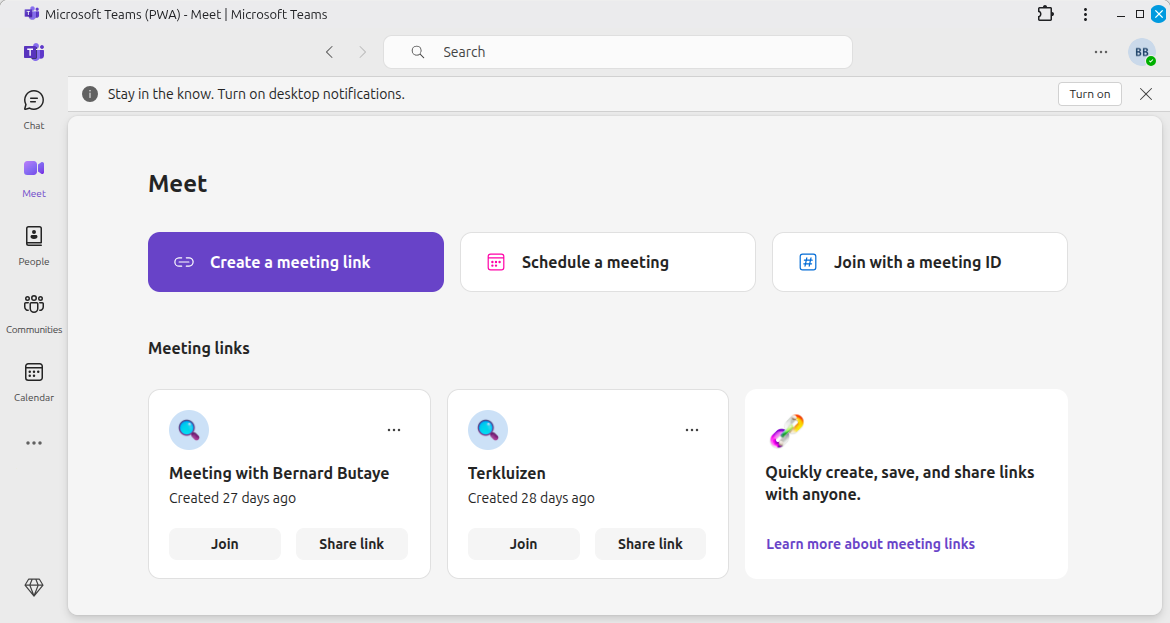
Task: Click the Meeting with Bernard Butaye avatar
Action: [x=189, y=430]
